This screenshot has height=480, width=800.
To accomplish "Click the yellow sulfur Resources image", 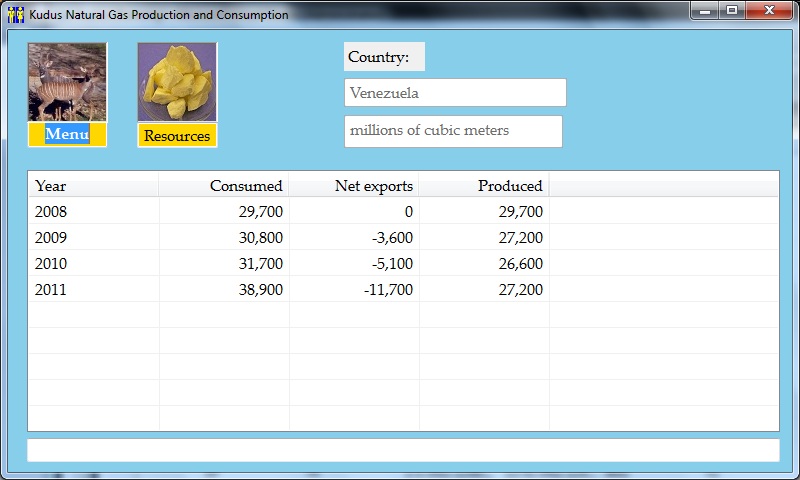I will [x=177, y=82].
